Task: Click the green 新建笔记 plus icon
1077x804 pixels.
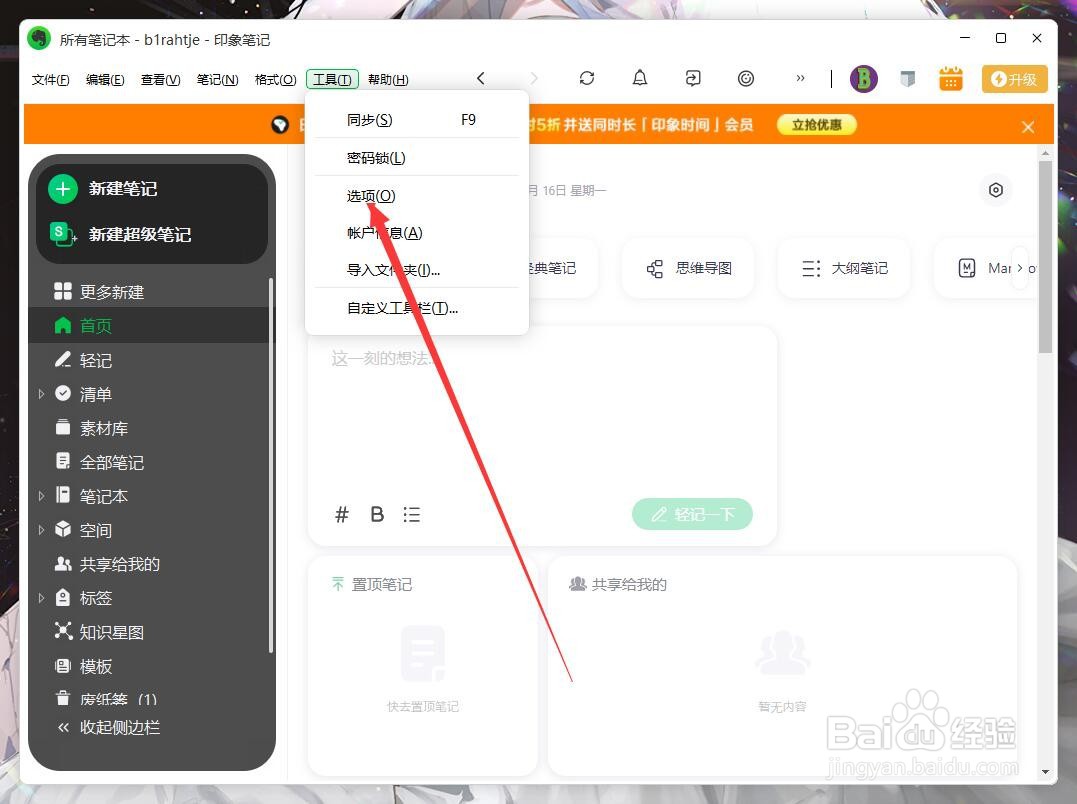Action: pyautogui.click(x=63, y=188)
